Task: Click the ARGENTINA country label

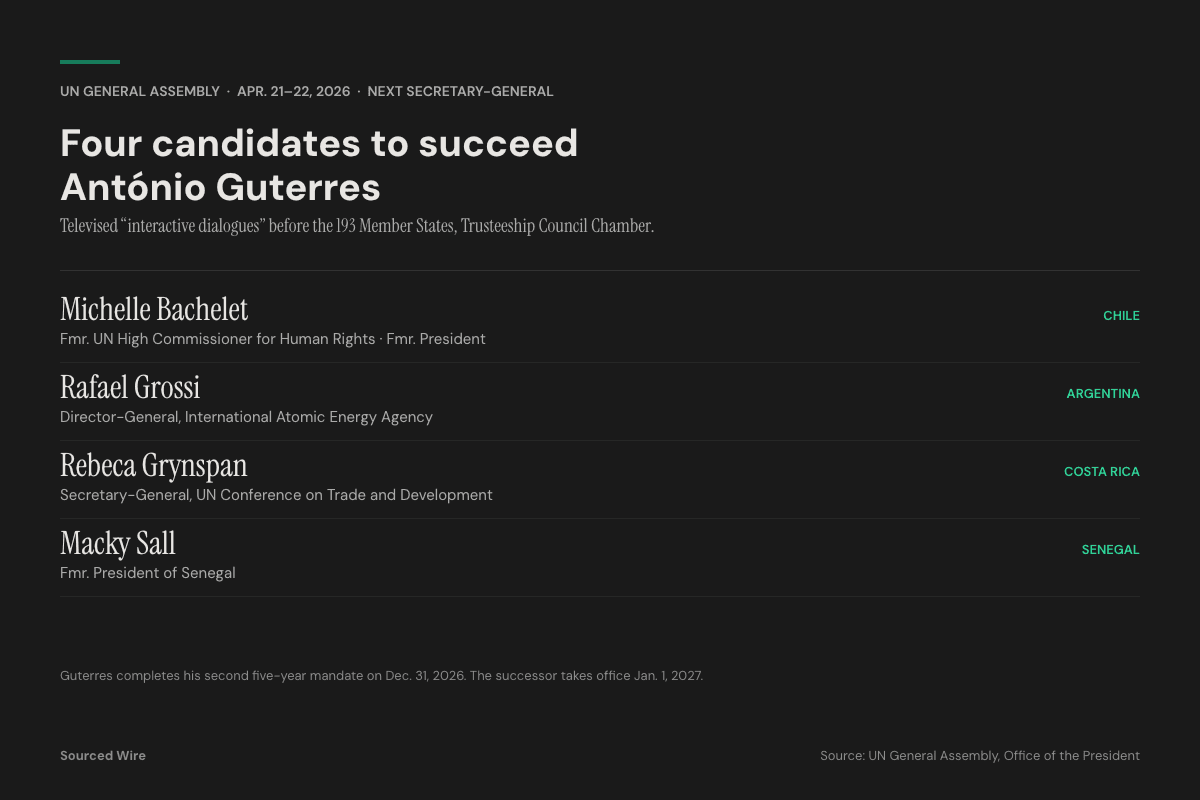Action: 1103,393
